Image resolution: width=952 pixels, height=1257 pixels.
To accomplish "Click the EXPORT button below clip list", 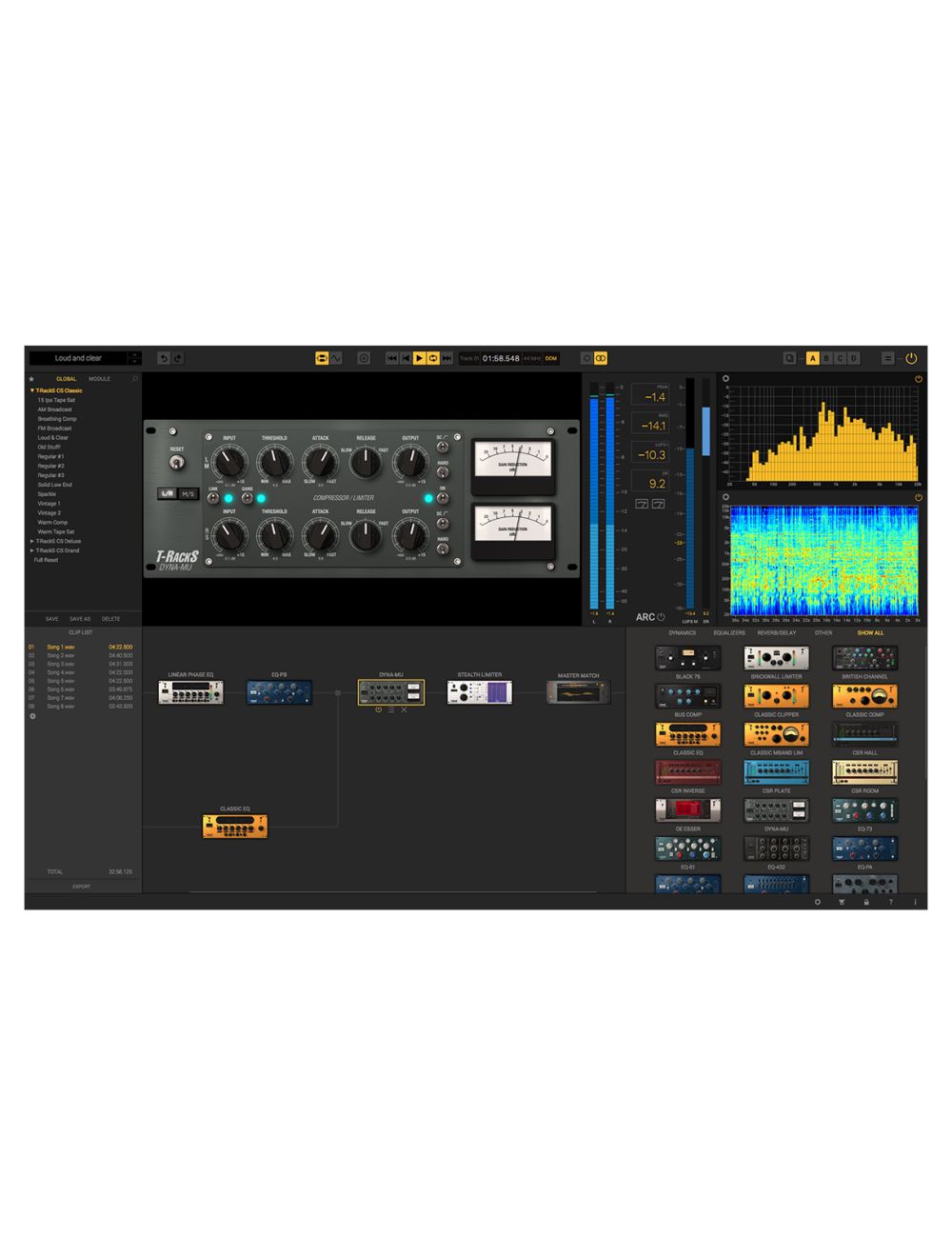I will (x=81, y=886).
